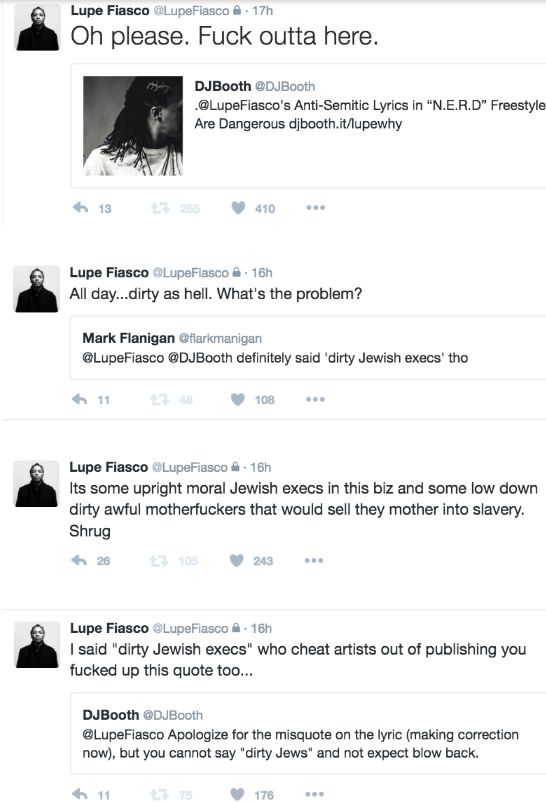Retweet the "Oh please" tweet

pyautogui.click(x=160, y=208)
